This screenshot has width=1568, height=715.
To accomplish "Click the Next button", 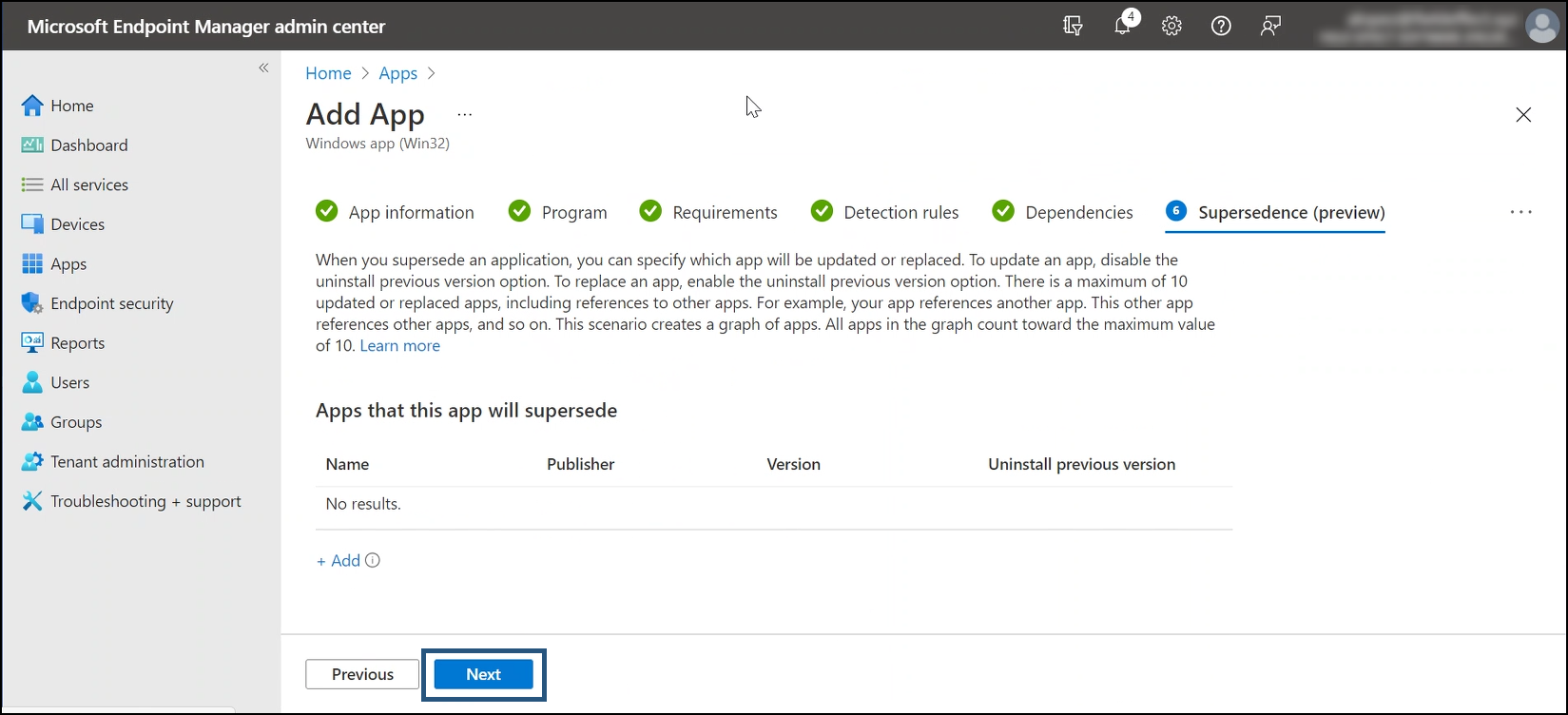I will pyautogui.click(x=483, y=674).
